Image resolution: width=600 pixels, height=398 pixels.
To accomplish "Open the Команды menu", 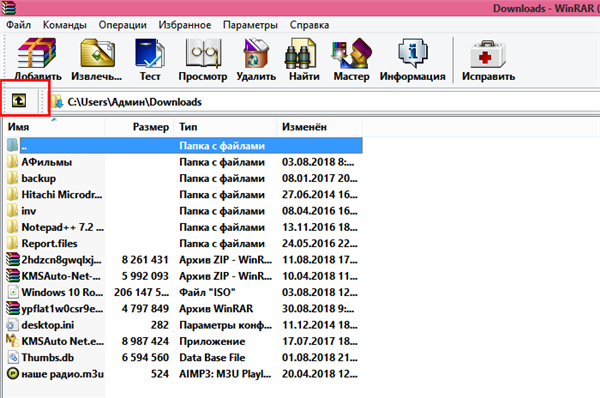I will 65,25.
